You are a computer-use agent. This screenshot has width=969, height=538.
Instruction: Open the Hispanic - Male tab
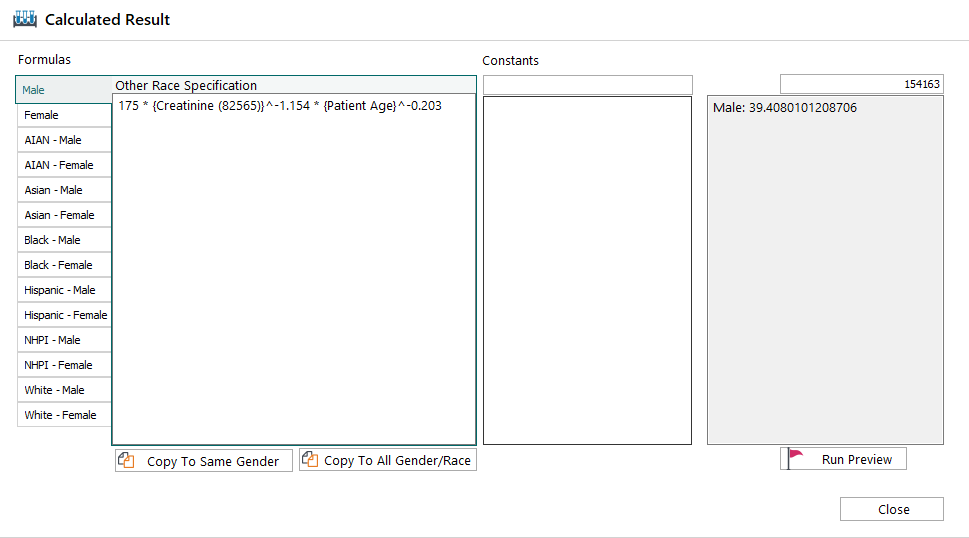[x=64, y=290]
